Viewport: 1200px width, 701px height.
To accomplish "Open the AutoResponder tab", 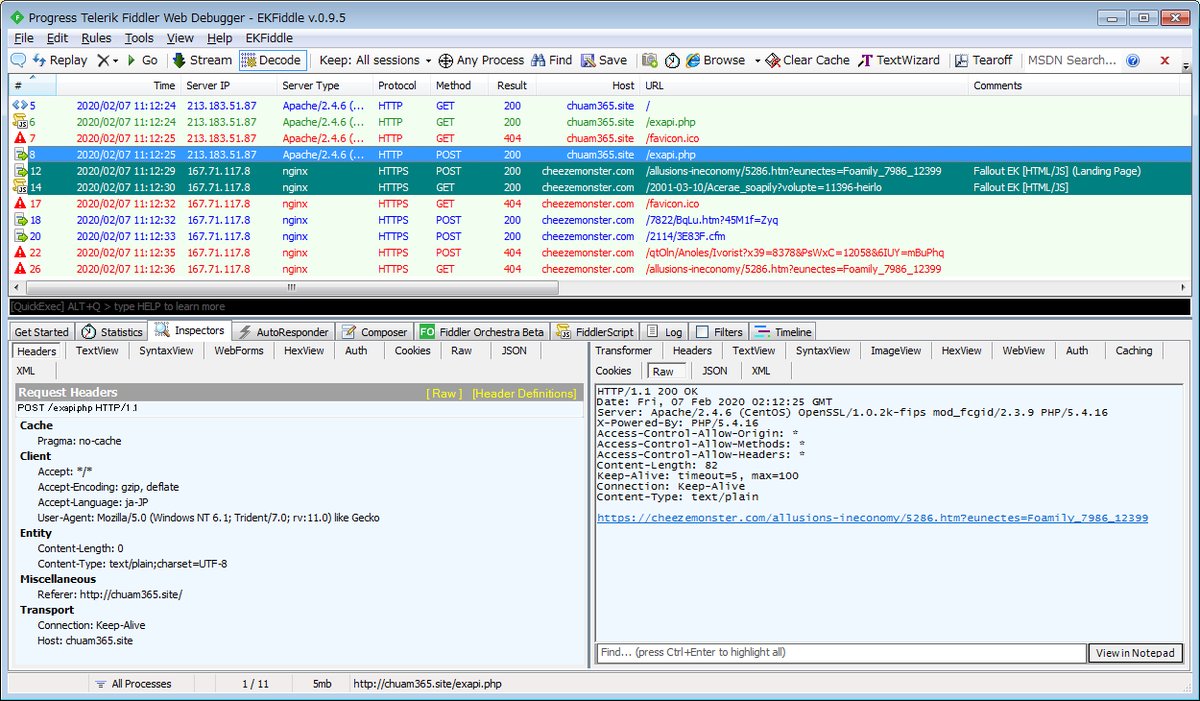I will pos(284,332).
